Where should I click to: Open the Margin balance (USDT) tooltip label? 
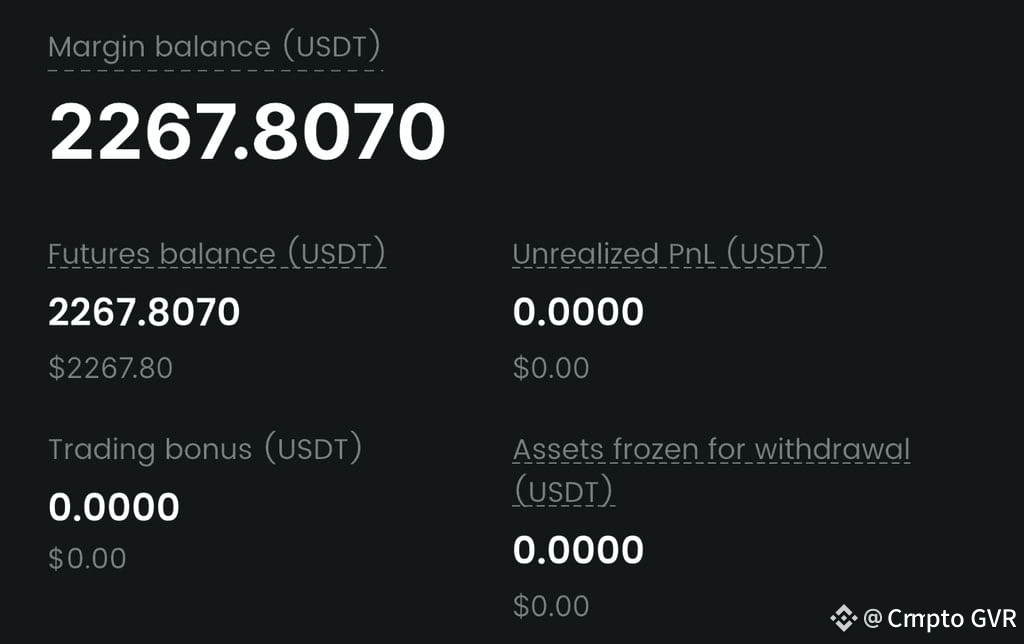coord(214,46)
